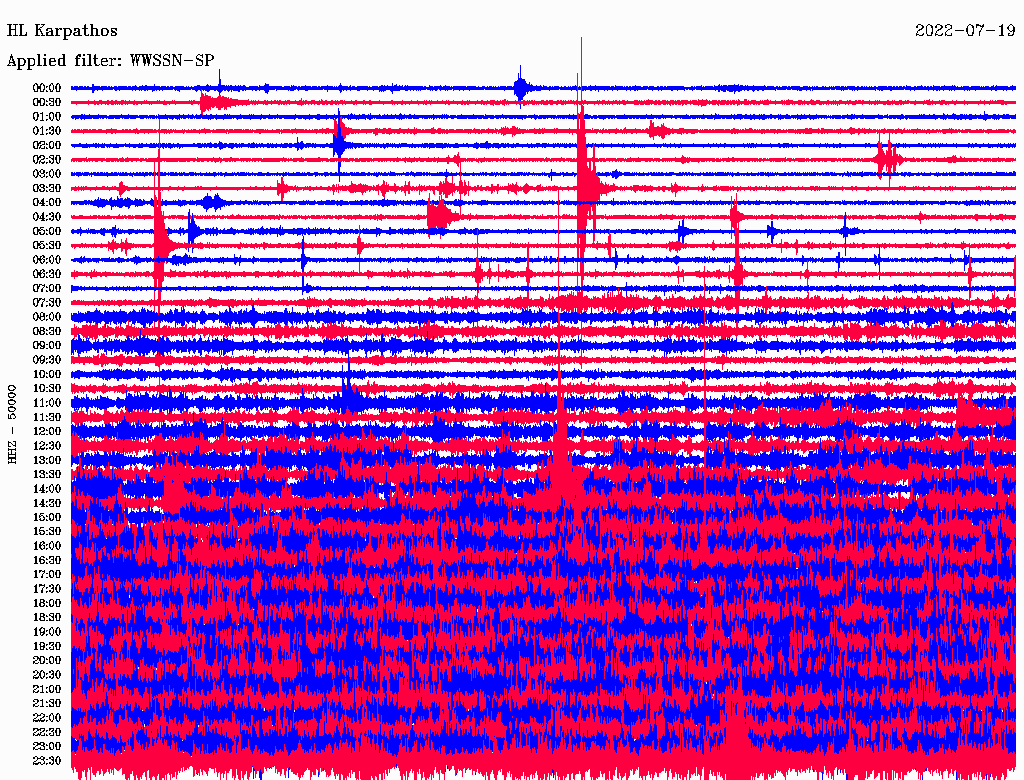Image resolution: width=1024 pixels, height=780 pixels.
Task: Select the '03:30' time label
Action: pos(47,189)
